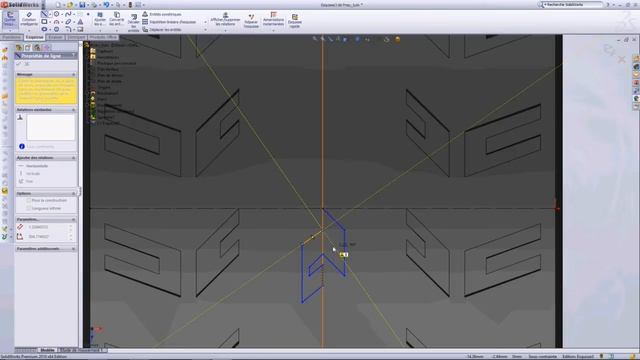The image size is (640, 360).
Task: Click Esquisse rapide tool
Action: click(x=295, y=21)
